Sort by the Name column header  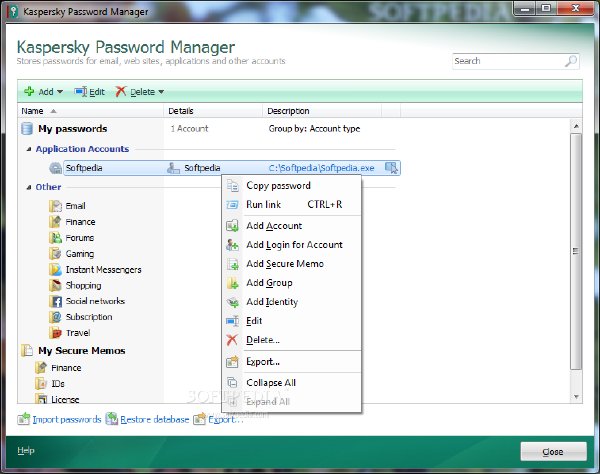pos(91,111)
